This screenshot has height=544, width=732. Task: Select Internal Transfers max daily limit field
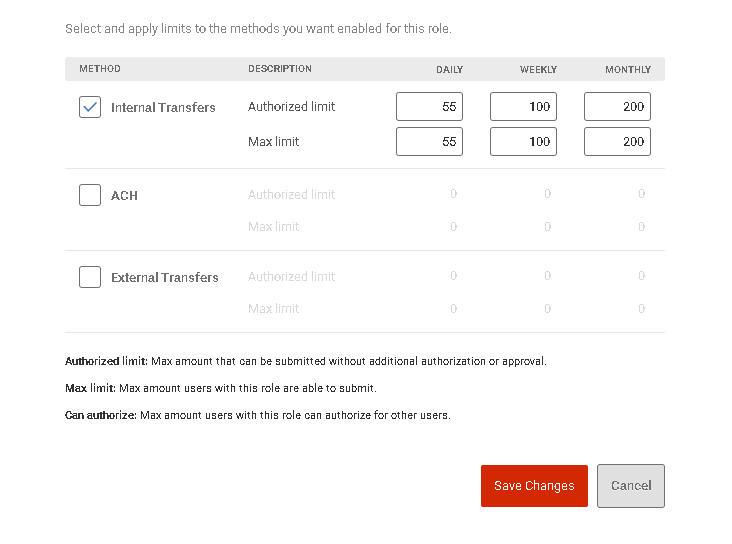429,141
